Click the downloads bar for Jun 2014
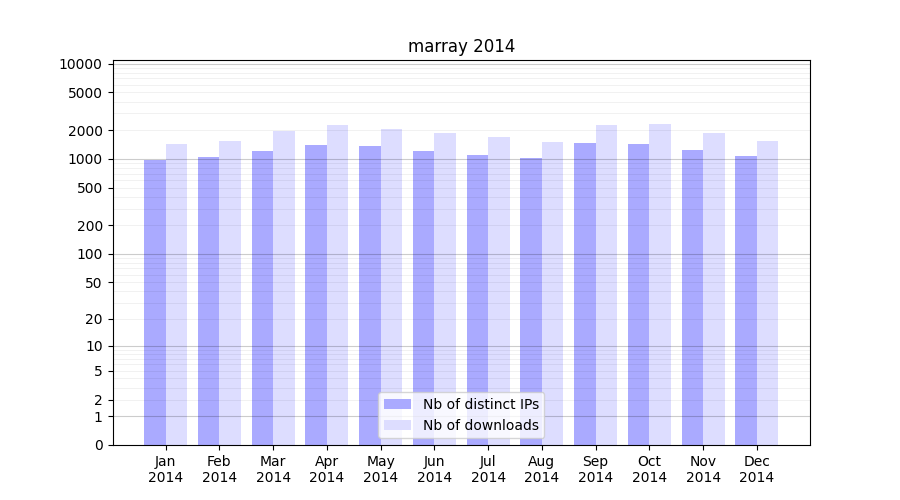 [445, 289]
